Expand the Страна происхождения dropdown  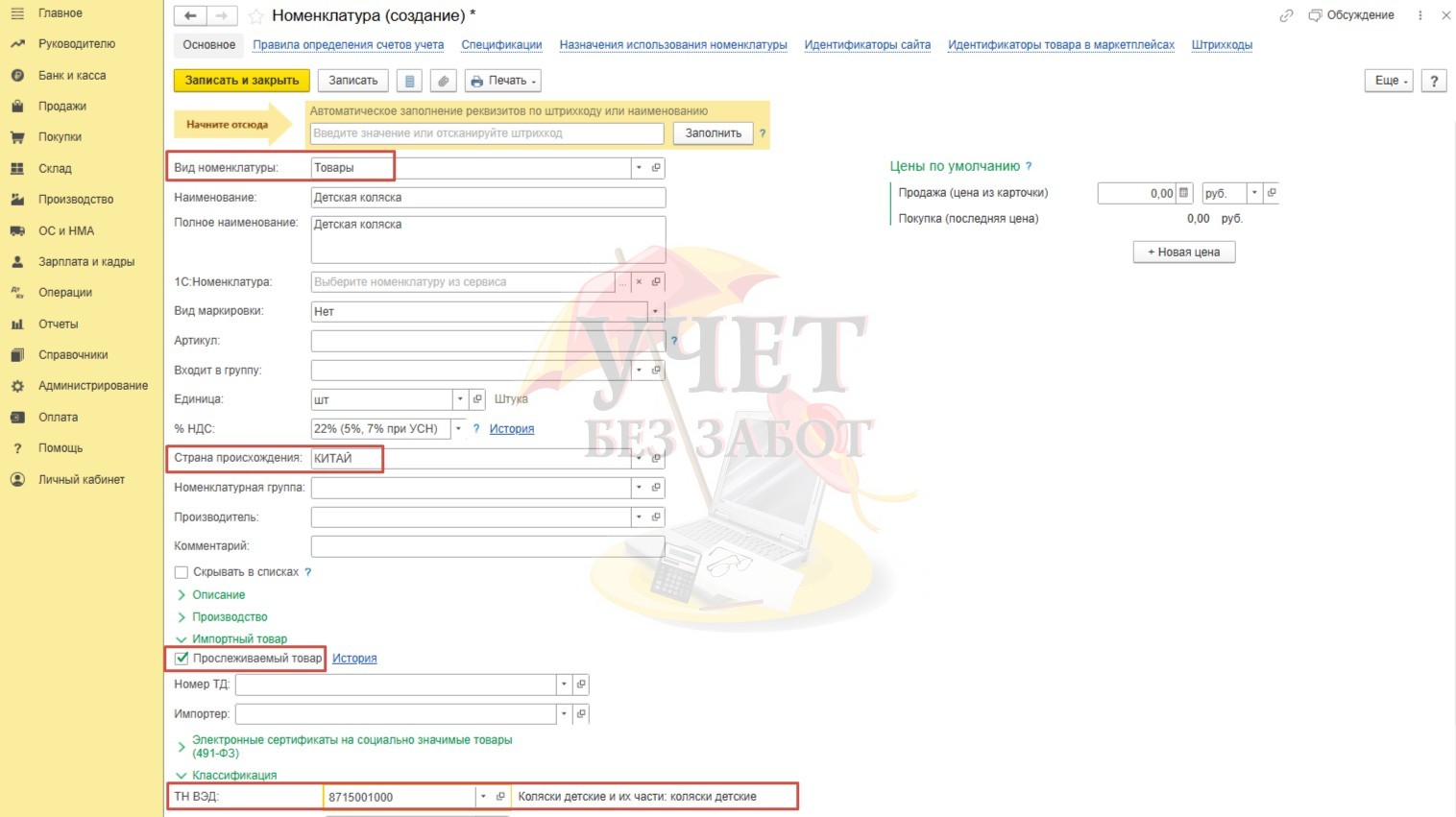coord(639,459)
